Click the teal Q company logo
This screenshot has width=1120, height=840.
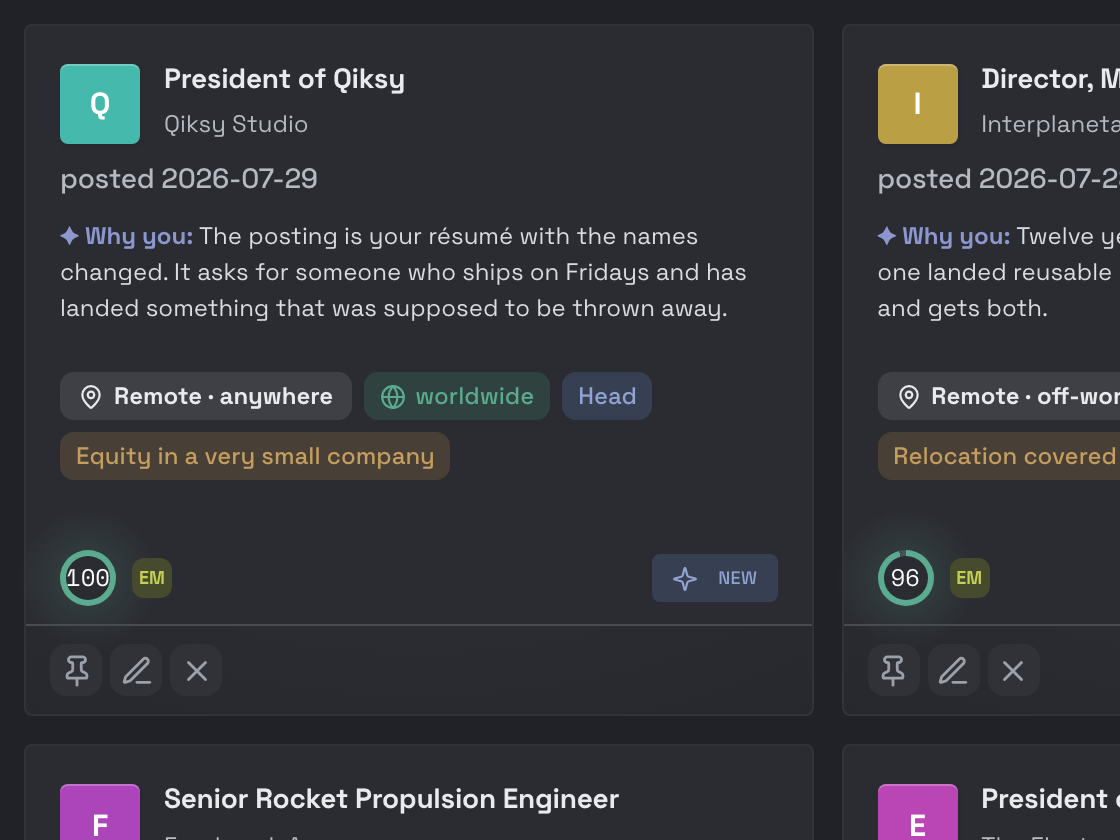point(100,104)
